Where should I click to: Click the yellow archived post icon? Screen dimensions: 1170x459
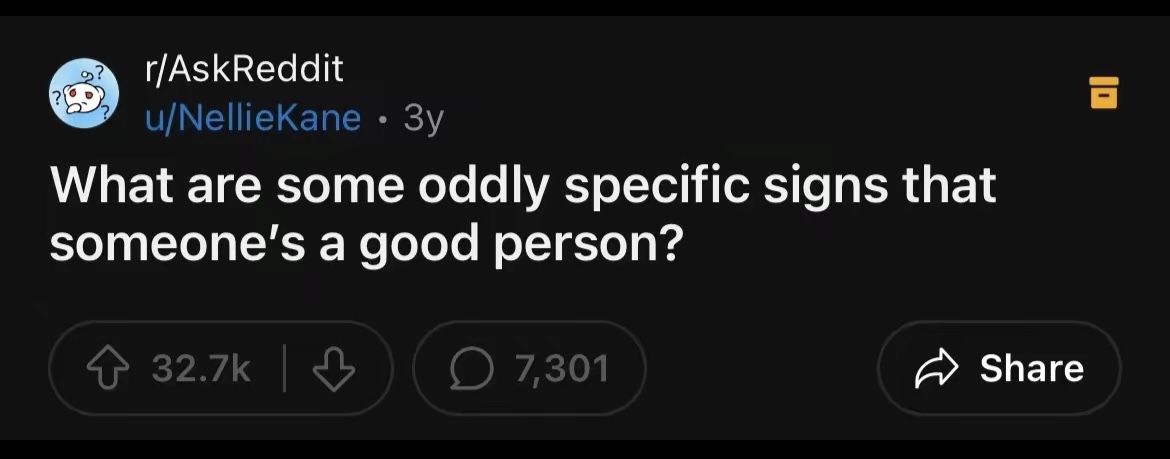[x=1102, y=92]
